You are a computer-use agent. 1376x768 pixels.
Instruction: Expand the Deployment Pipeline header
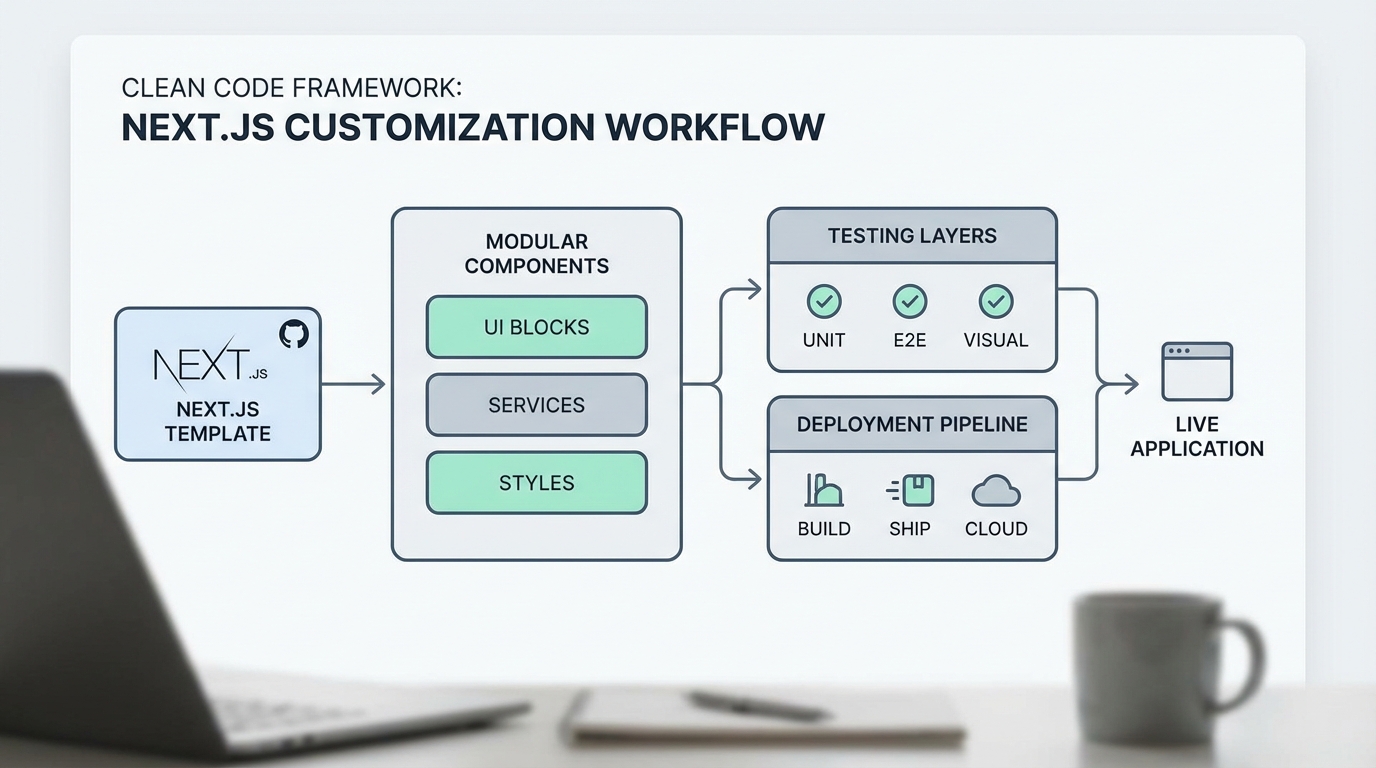(911, 424)
